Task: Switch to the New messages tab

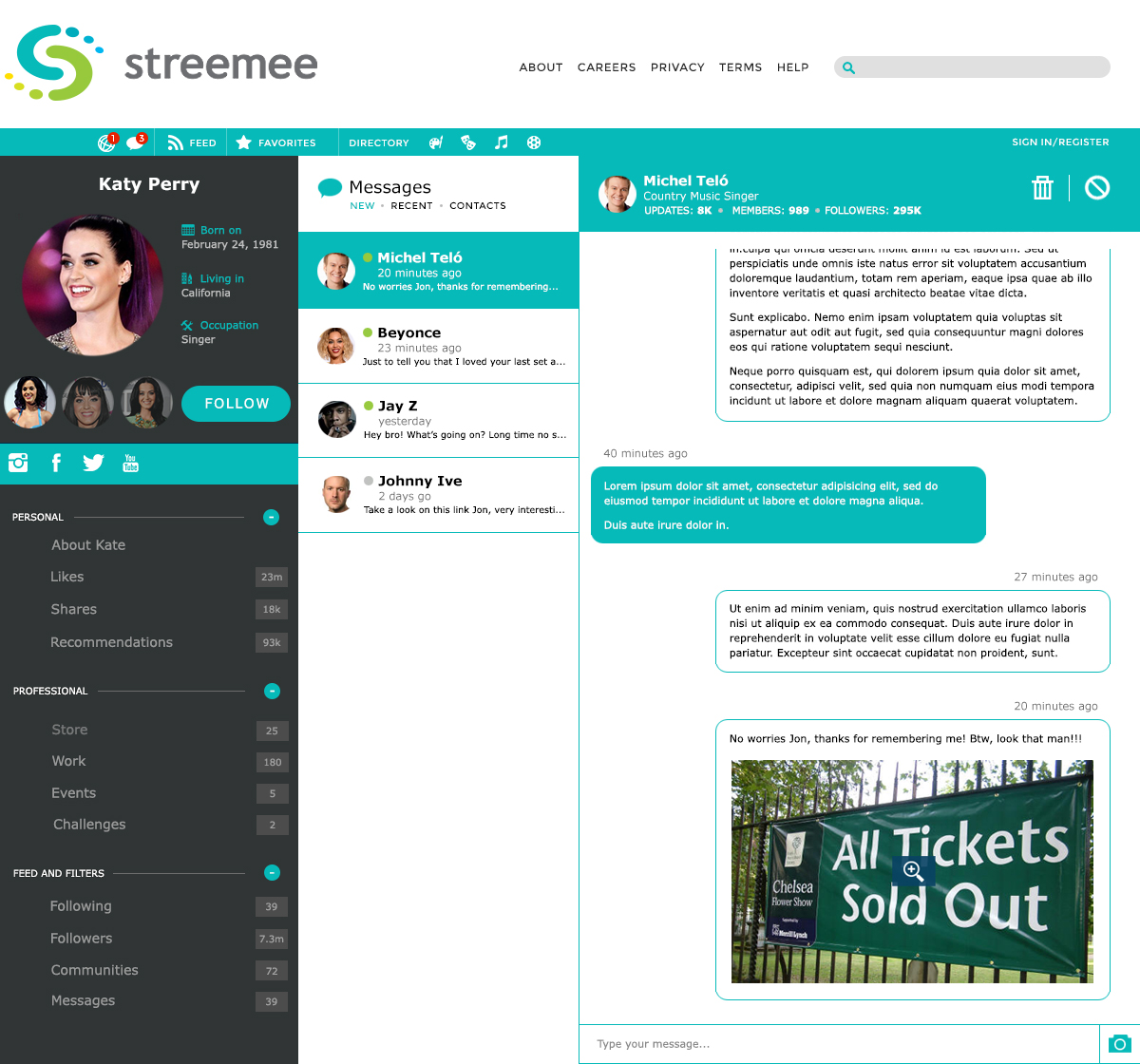Action: click(x=362, y=205)
